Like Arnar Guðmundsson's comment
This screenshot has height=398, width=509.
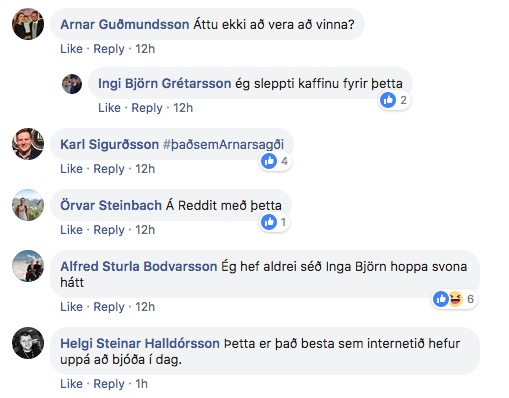pyautogui.click(x=71, y=49)
